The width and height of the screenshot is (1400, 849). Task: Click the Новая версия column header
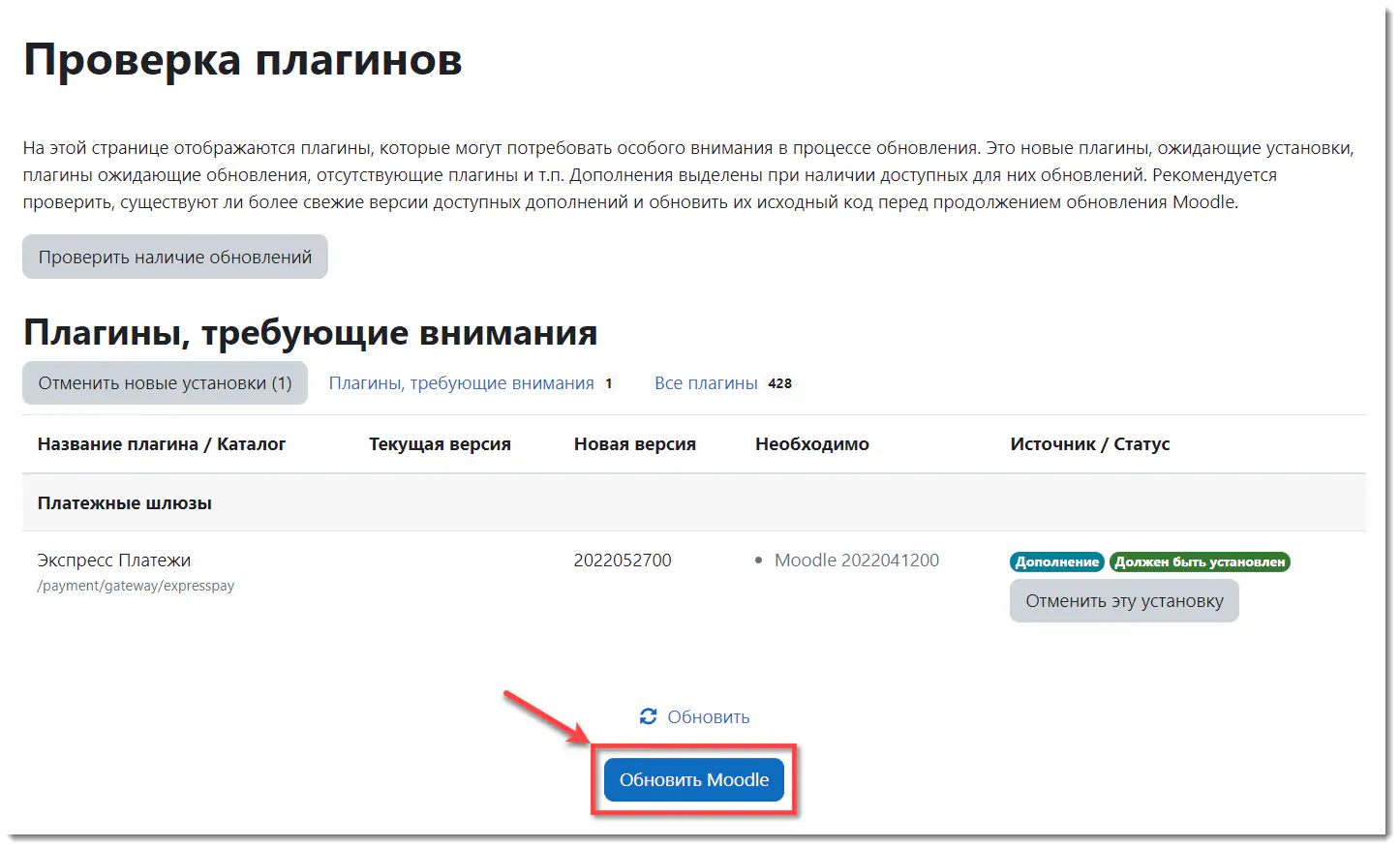[x=634, y=443]
